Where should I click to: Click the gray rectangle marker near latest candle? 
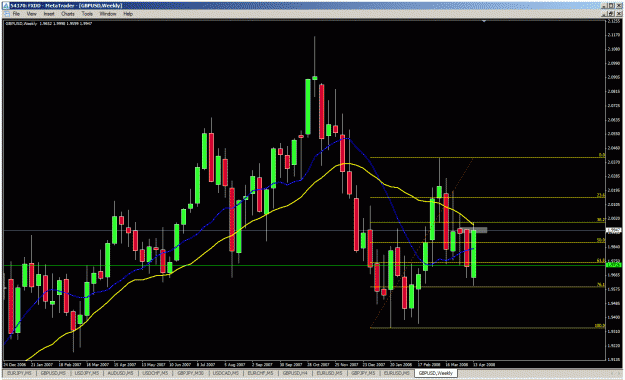tap(475, 230)
